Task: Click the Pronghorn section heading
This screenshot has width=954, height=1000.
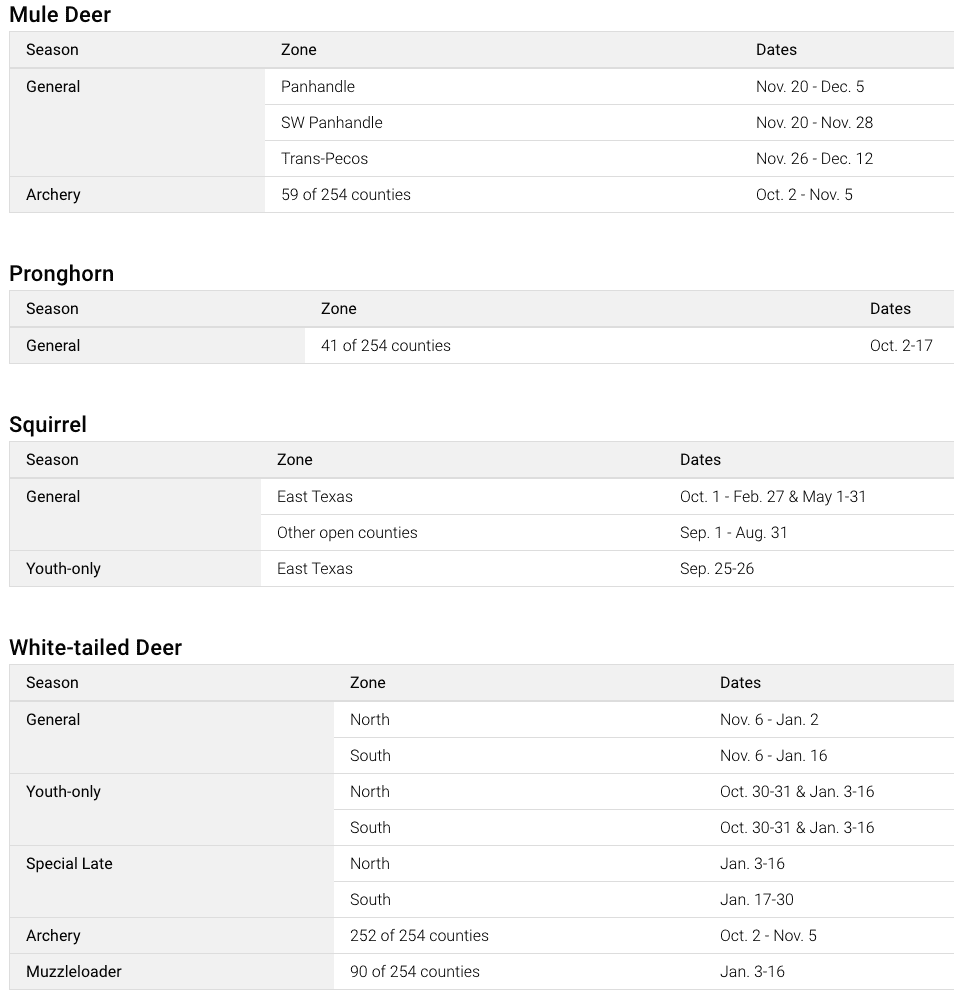Action: pyautogui.click(x=62, y=274)
